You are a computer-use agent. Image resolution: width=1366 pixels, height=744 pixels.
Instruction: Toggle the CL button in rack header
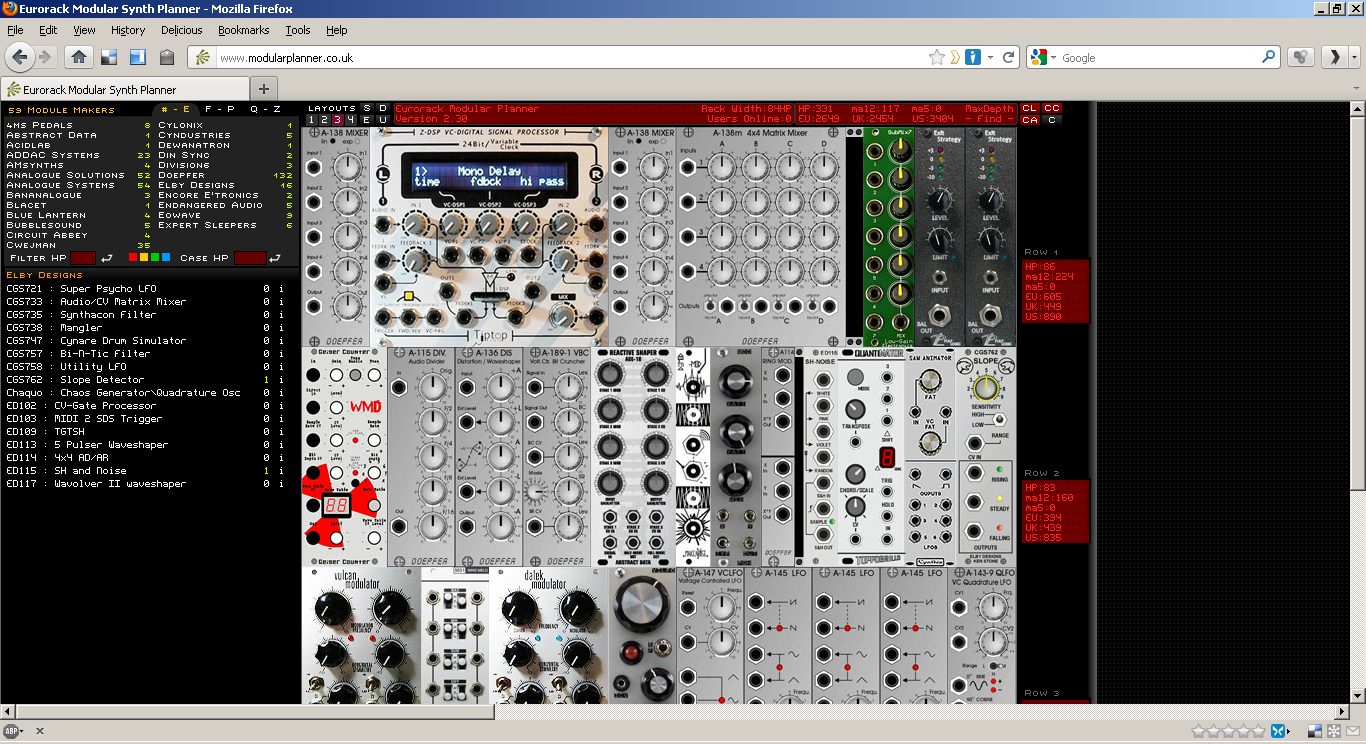pyautogui.click(x=1030, y=108)
